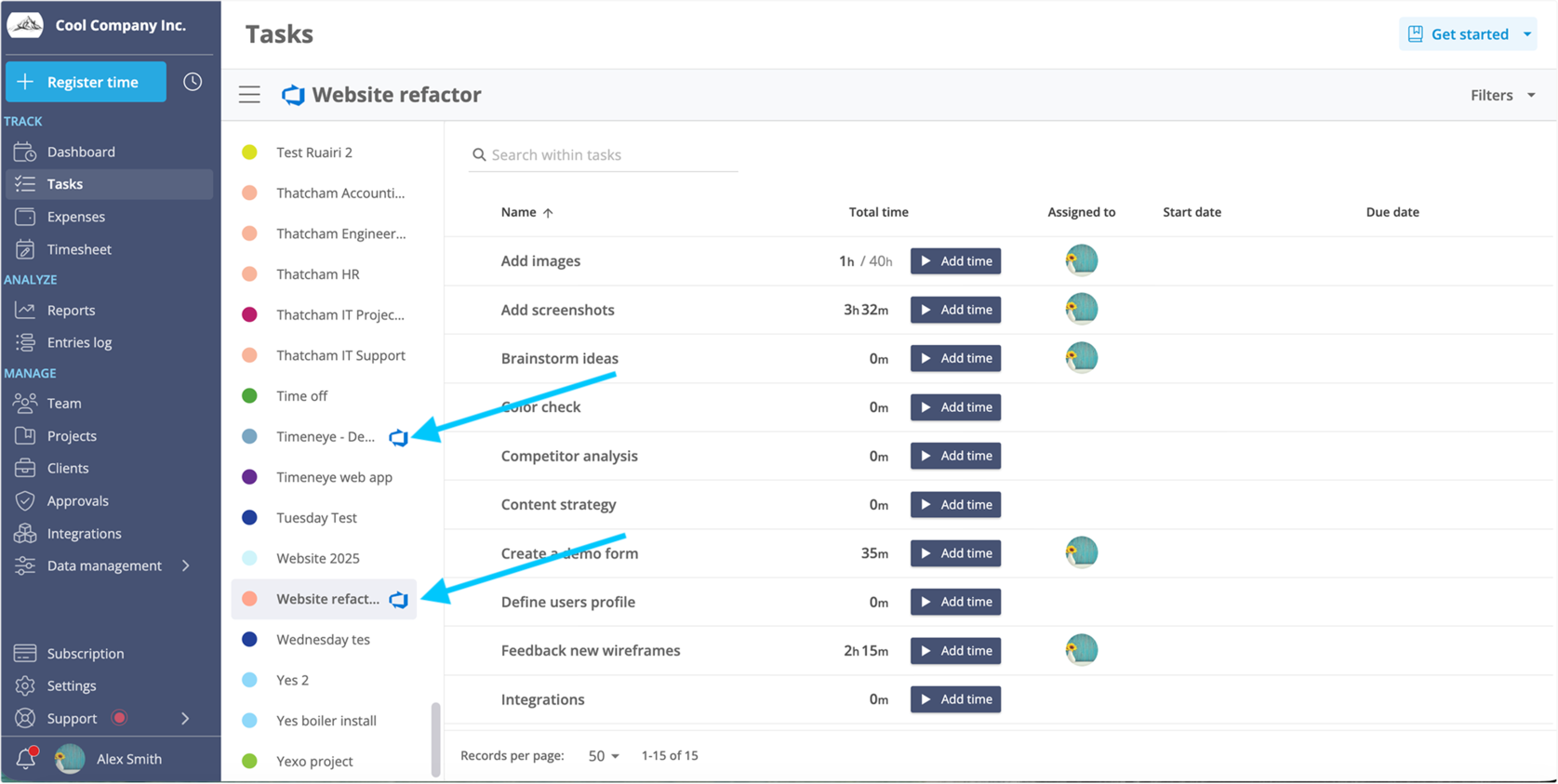Click the Search within tasks field
Image resolution: width=1558 pixels, height=784 pixels.
click(x=604, y=154)
